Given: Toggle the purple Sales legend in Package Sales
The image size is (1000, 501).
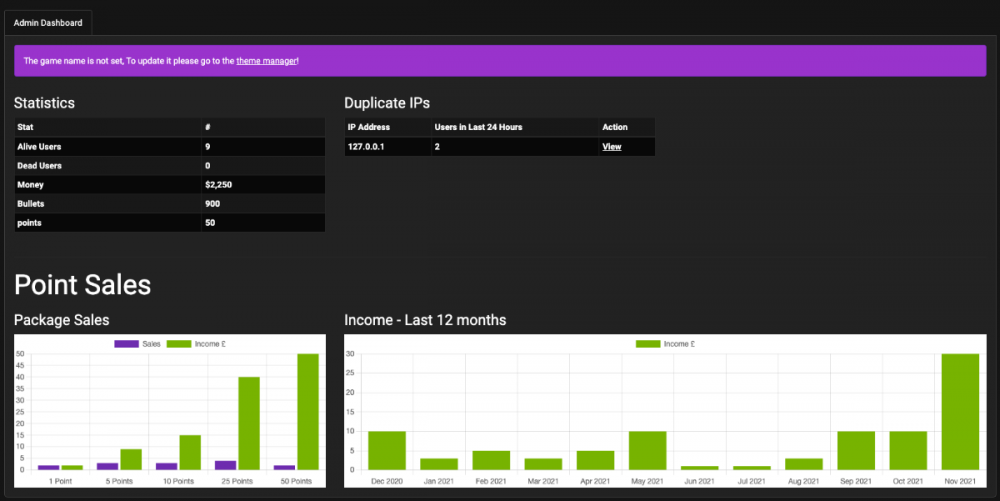Looking at the screenshot, I should tap(138, 344).
